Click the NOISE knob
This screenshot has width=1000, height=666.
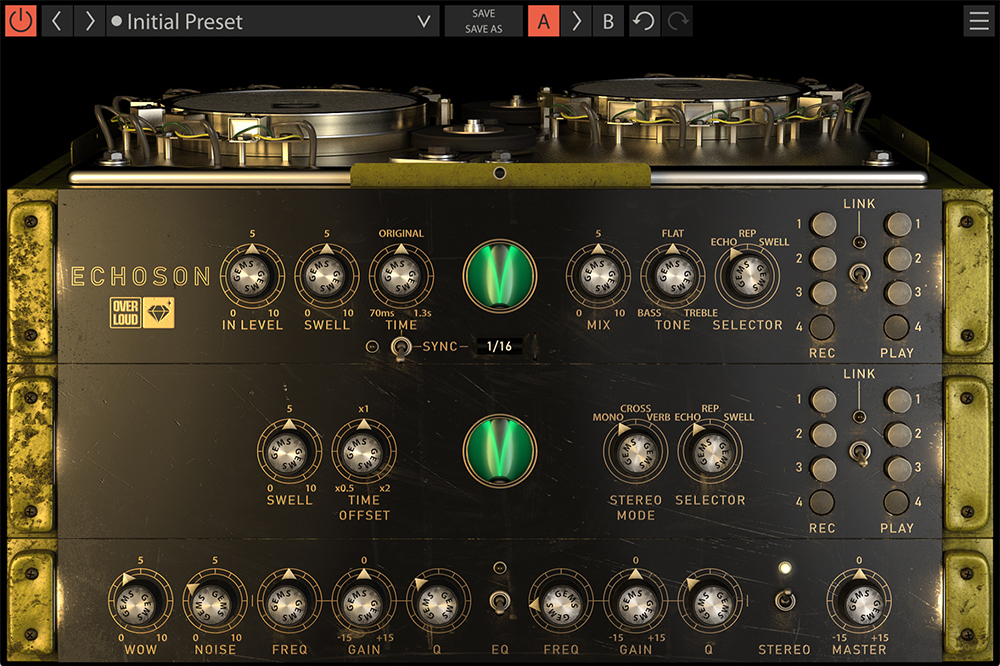click(x=215, y=602)
